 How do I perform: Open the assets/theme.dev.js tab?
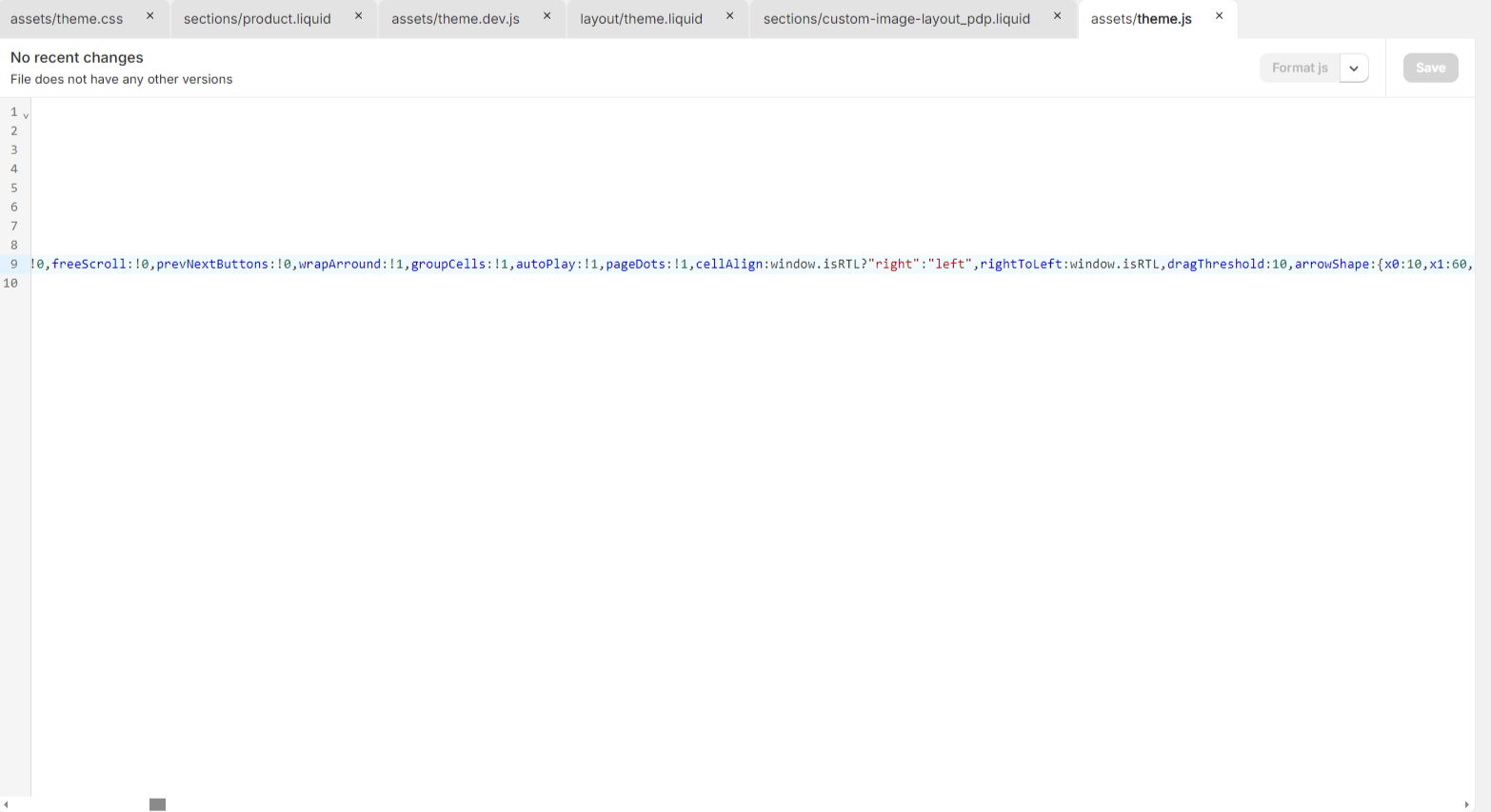click(455, 19)
